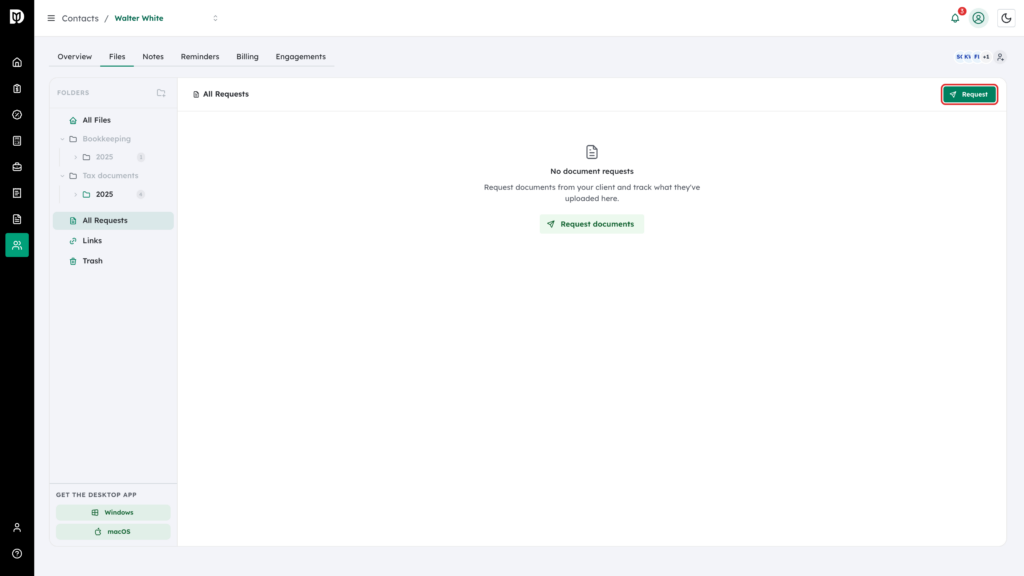This screenshot has width=1024, height=576.
Task: Click the No document requests text
Action: tap(592, 171)
